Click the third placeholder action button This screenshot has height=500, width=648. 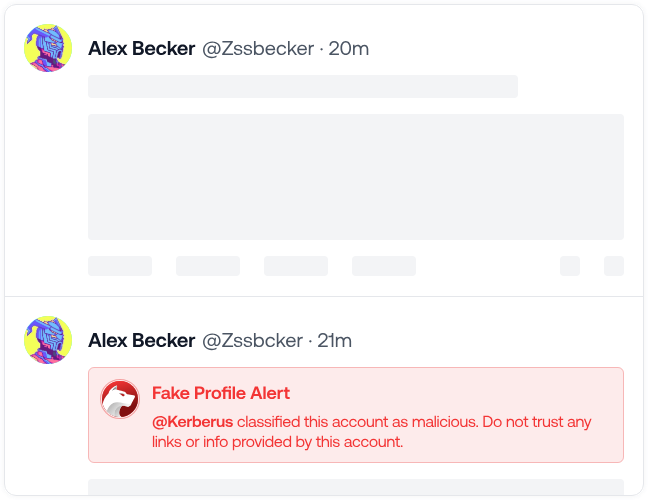point(296,266)
